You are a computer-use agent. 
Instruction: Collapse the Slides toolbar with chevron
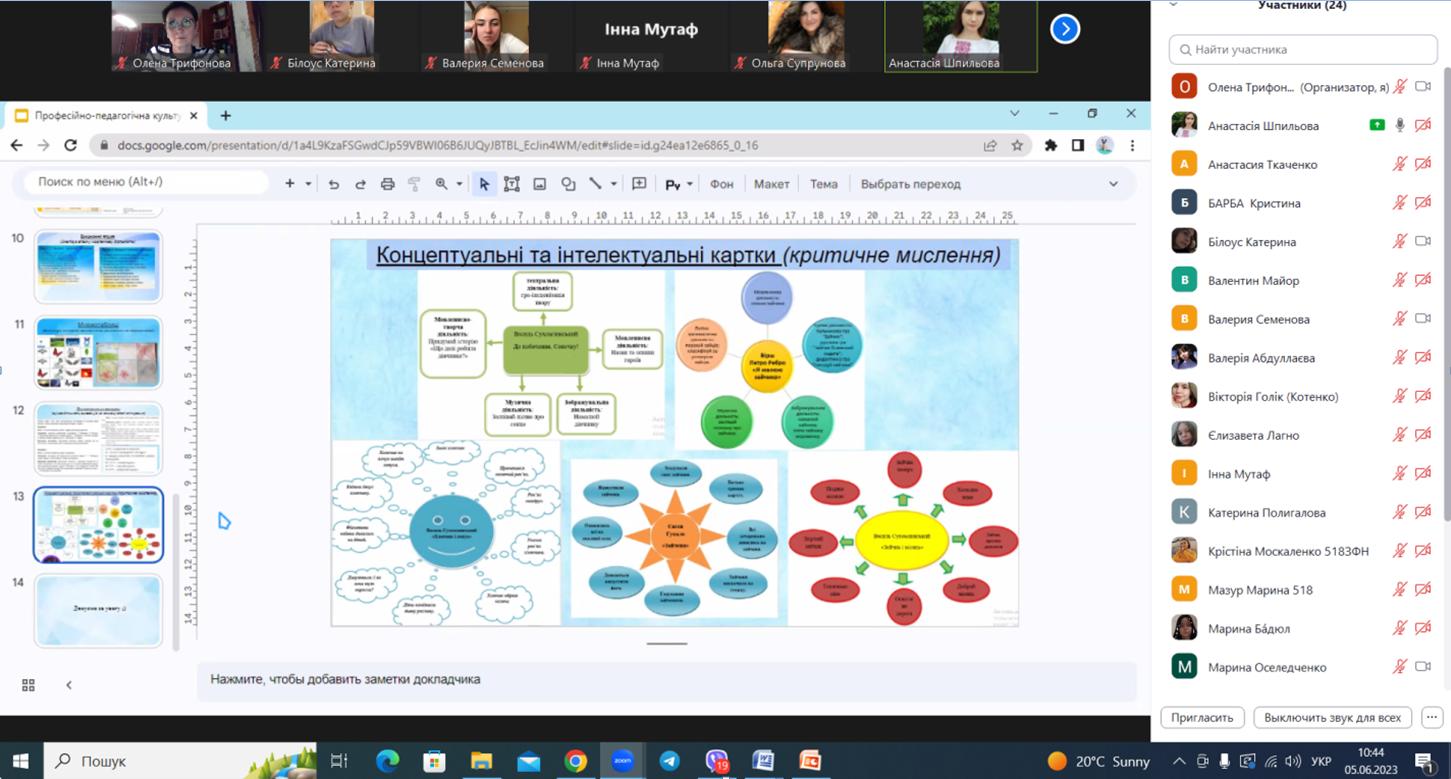pyautogui.click(x=1113, y=184)
